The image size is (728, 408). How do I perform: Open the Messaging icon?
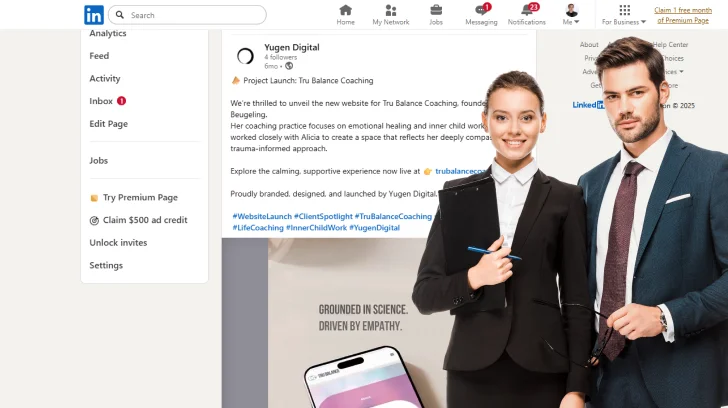[x=481, y=10]
